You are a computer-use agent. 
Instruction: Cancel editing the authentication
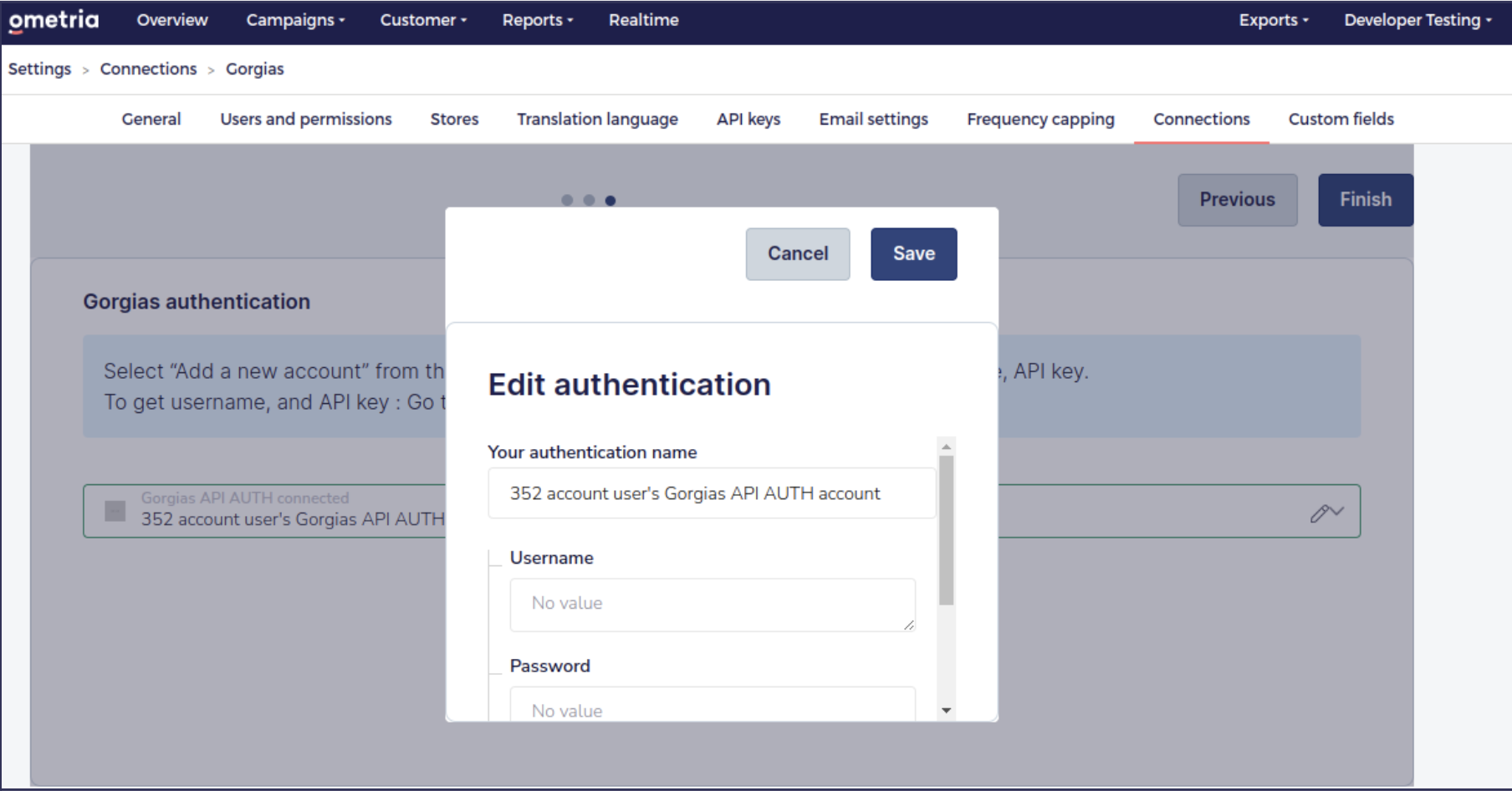pyautogui.click(x=797, y=253)
